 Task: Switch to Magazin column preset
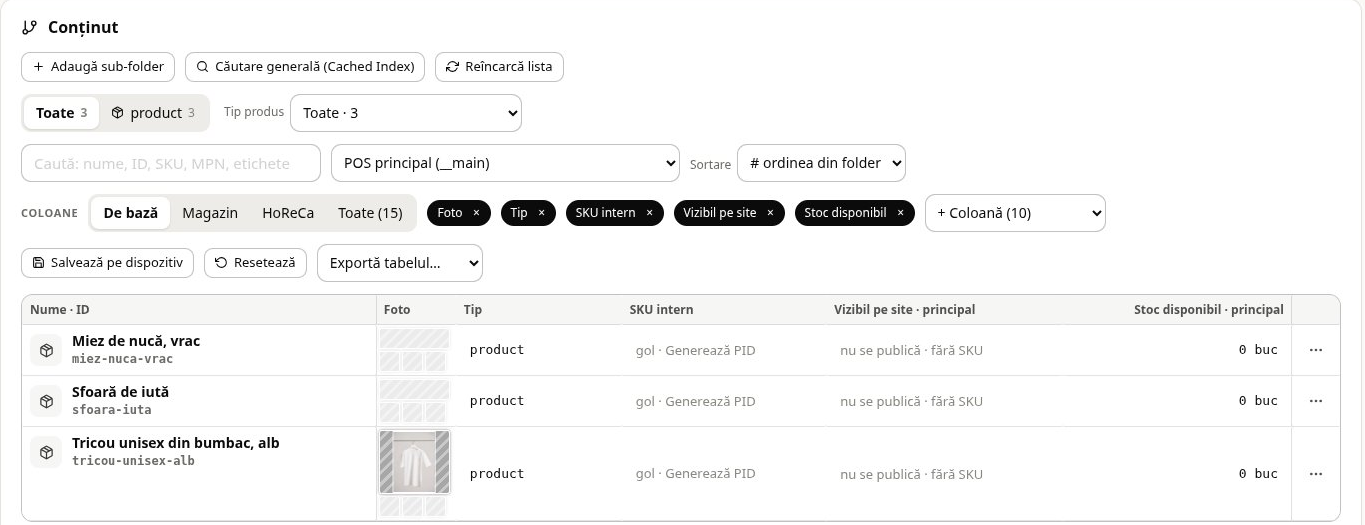click(x=210, y=213)
